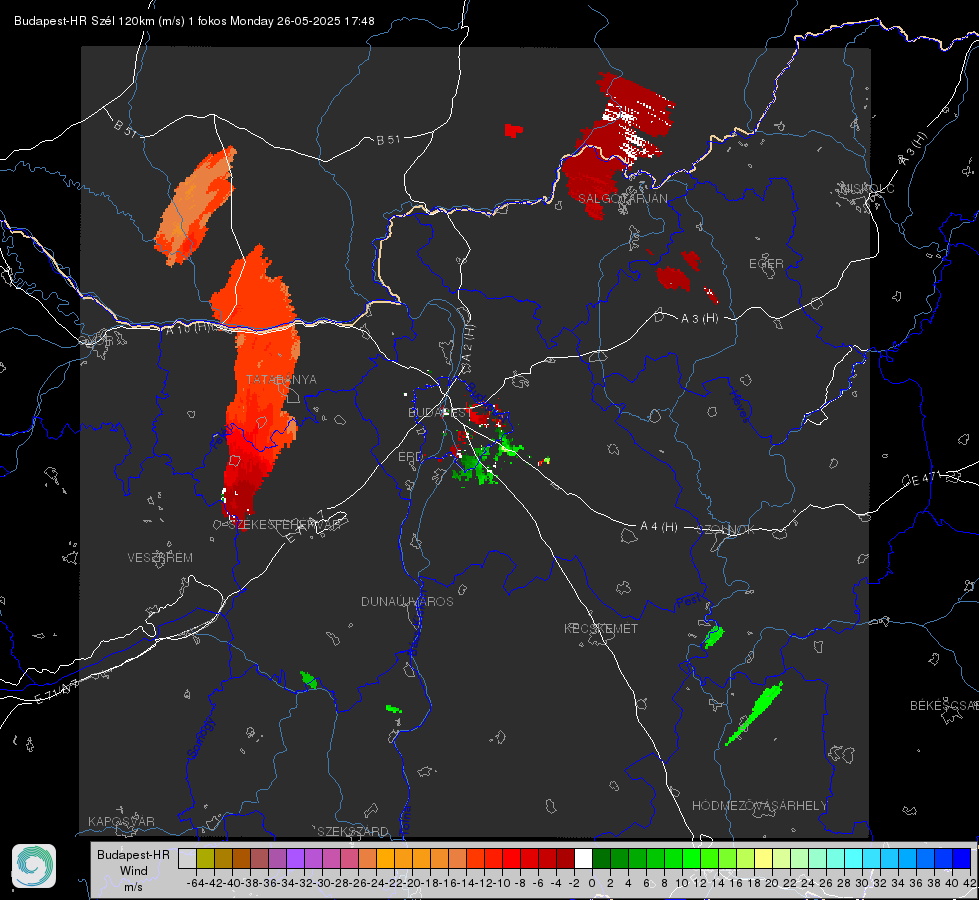Click the 'E 71/A 7' road label
This screenshot has height=900, width=979.
pos(56,692)
